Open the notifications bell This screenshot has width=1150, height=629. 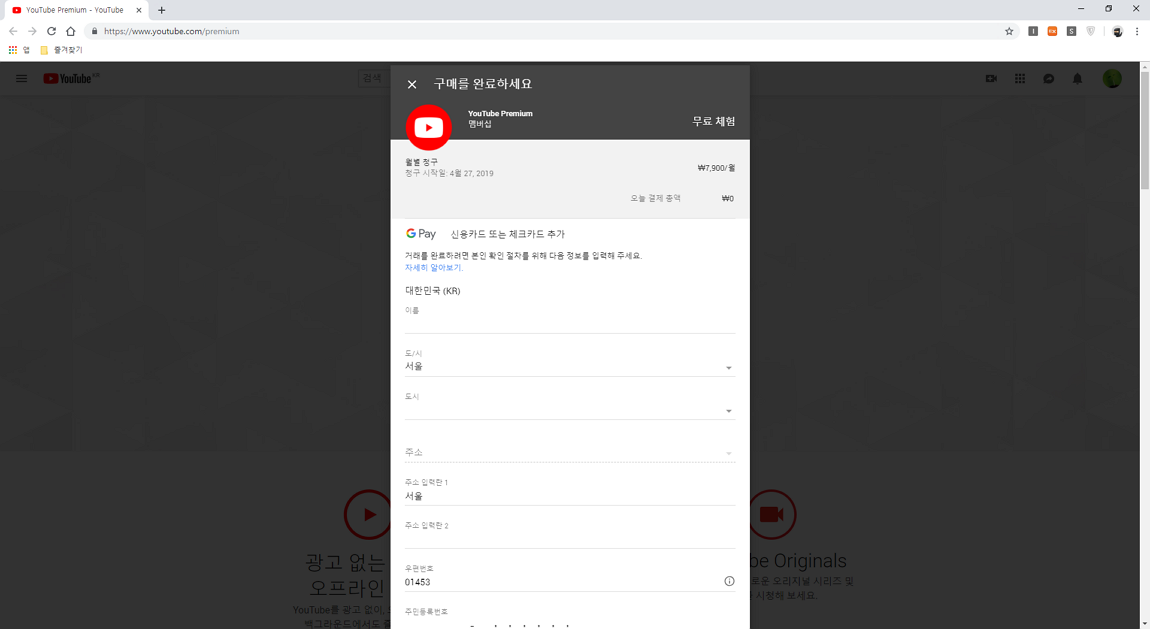pyautogui.click(x=1077, y=78)
